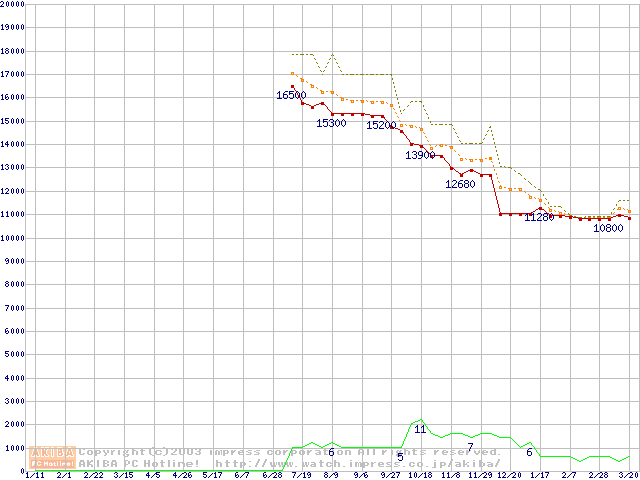Click the impress corporation copyright text
Viewport: 640px width, 480px height.
(290, 452)
